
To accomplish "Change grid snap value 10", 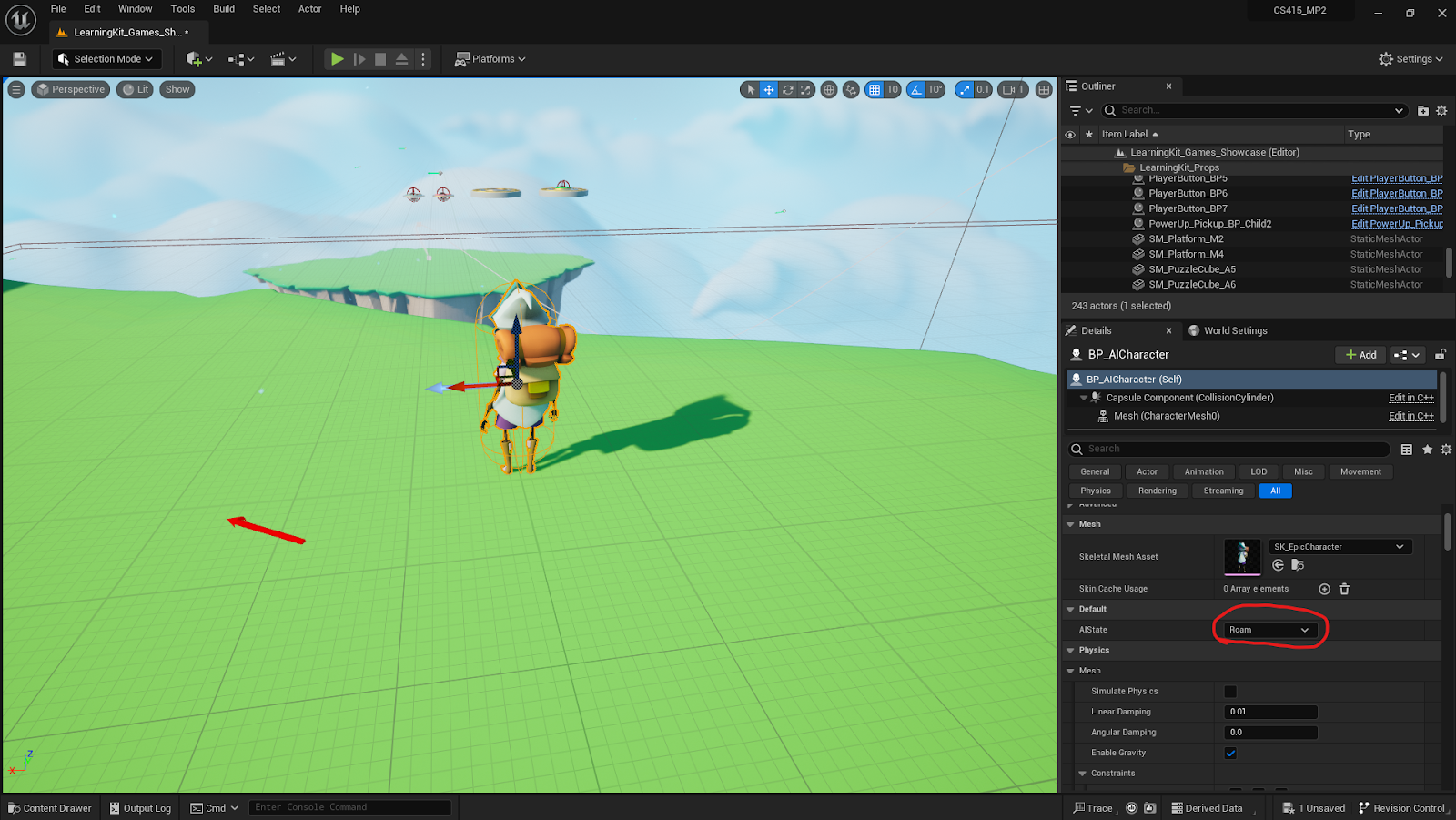I will [x=893, y=89].
